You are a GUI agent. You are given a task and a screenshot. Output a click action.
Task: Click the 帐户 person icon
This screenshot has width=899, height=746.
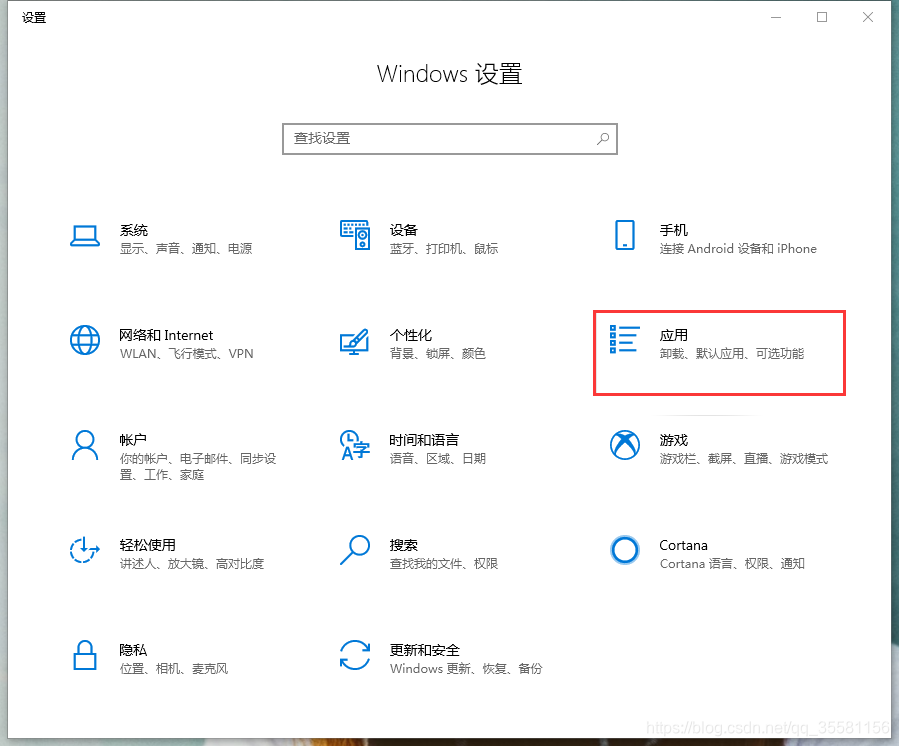click(85, 445)
